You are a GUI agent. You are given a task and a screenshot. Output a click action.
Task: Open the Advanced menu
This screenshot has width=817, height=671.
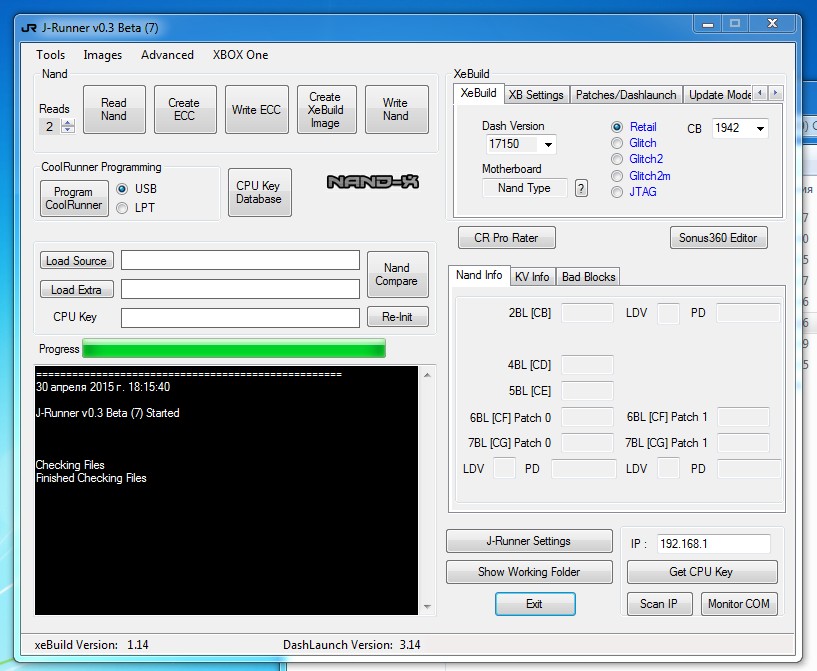[167, 55]
